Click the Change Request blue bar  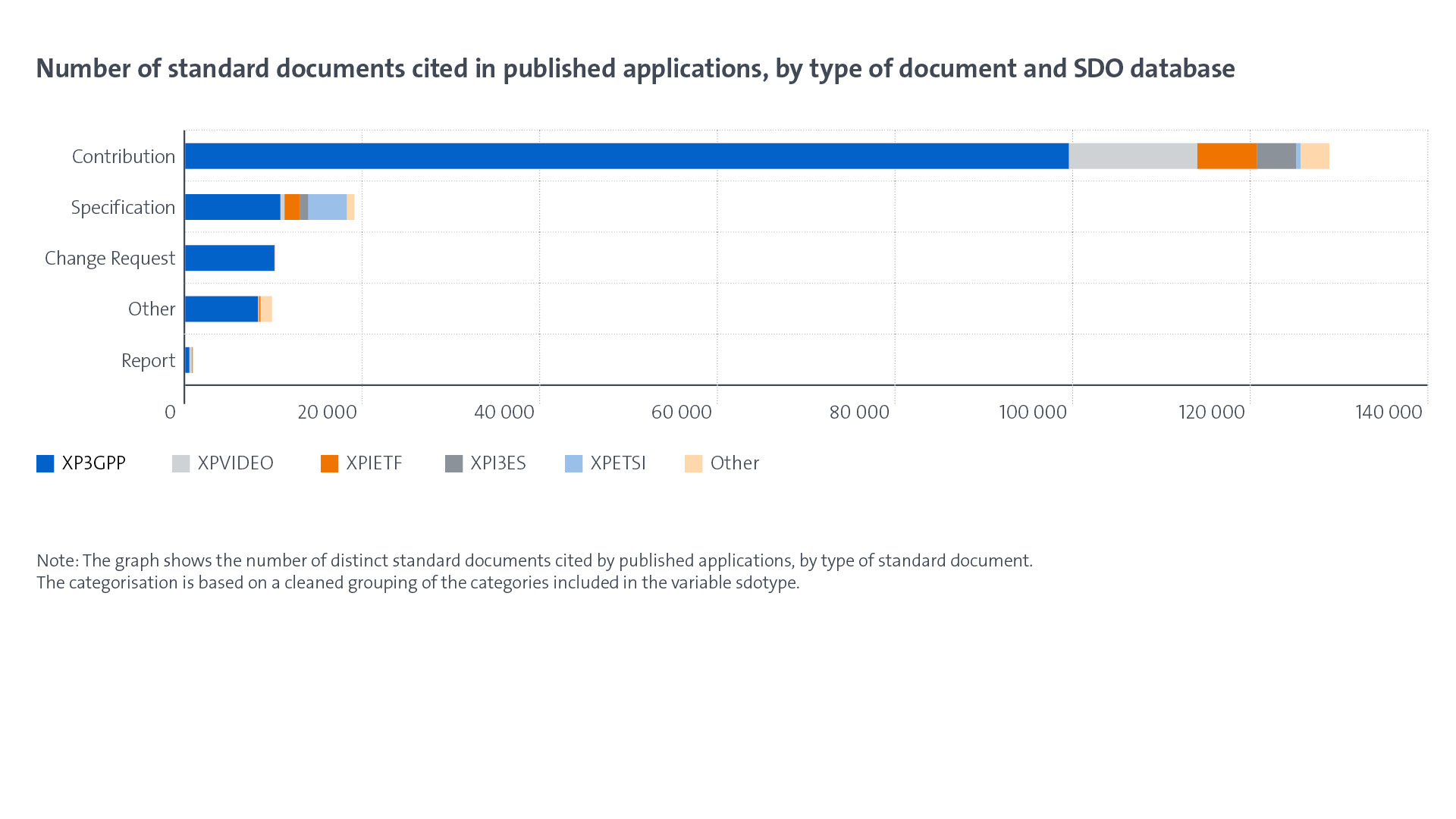[230, 258]
